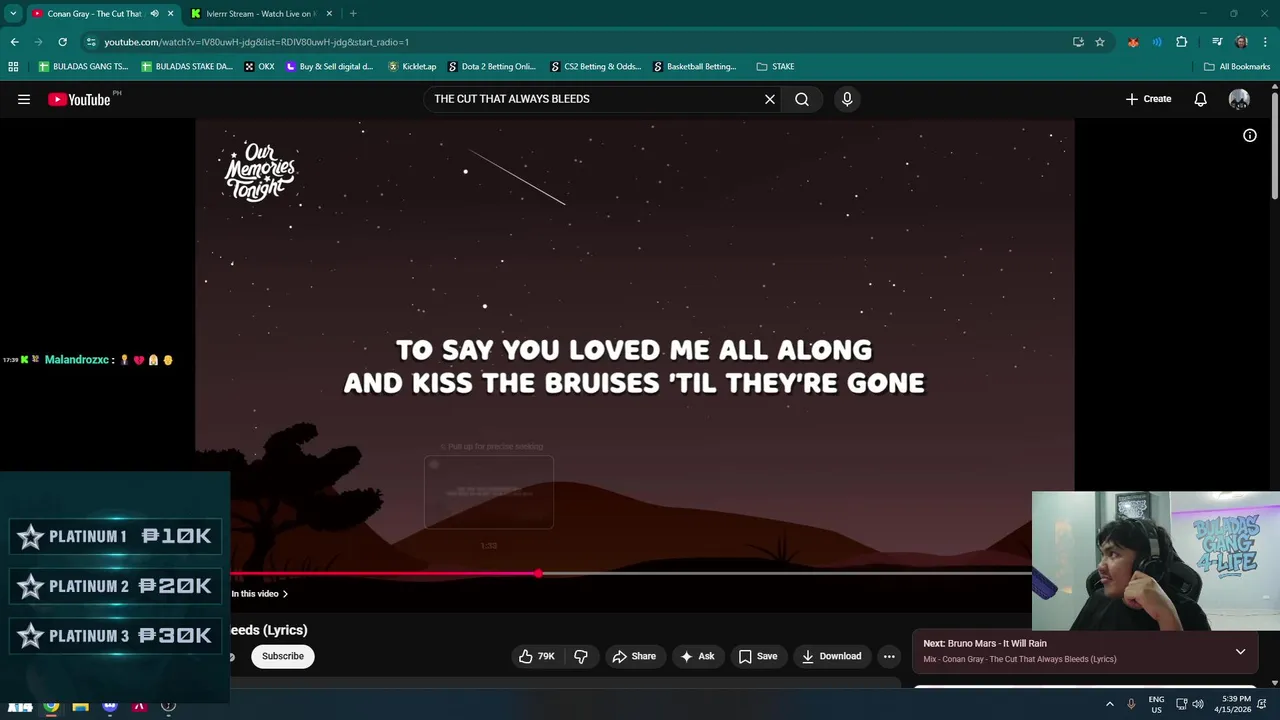Clear the YouTube search box text
The height and width of the screenshot is (720, 1280).
pyautogui.click(x=770, y=99)
